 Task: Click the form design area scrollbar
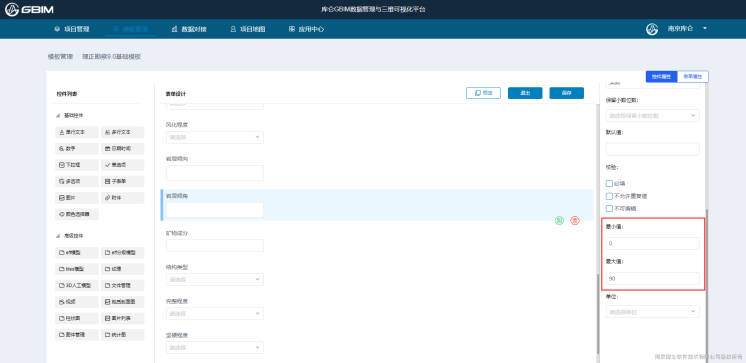coord(598,314)
